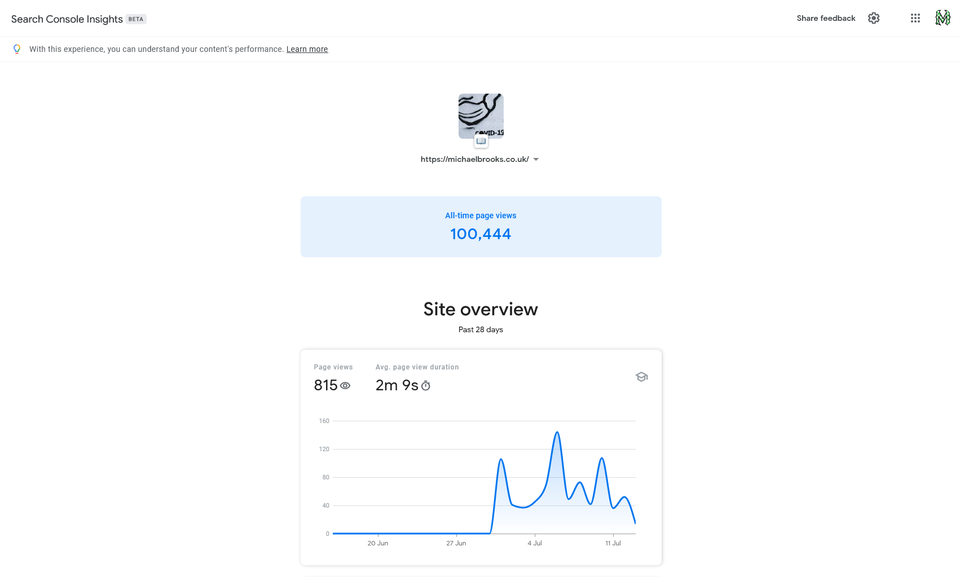Click the profile avatar icon

[941, 17]
